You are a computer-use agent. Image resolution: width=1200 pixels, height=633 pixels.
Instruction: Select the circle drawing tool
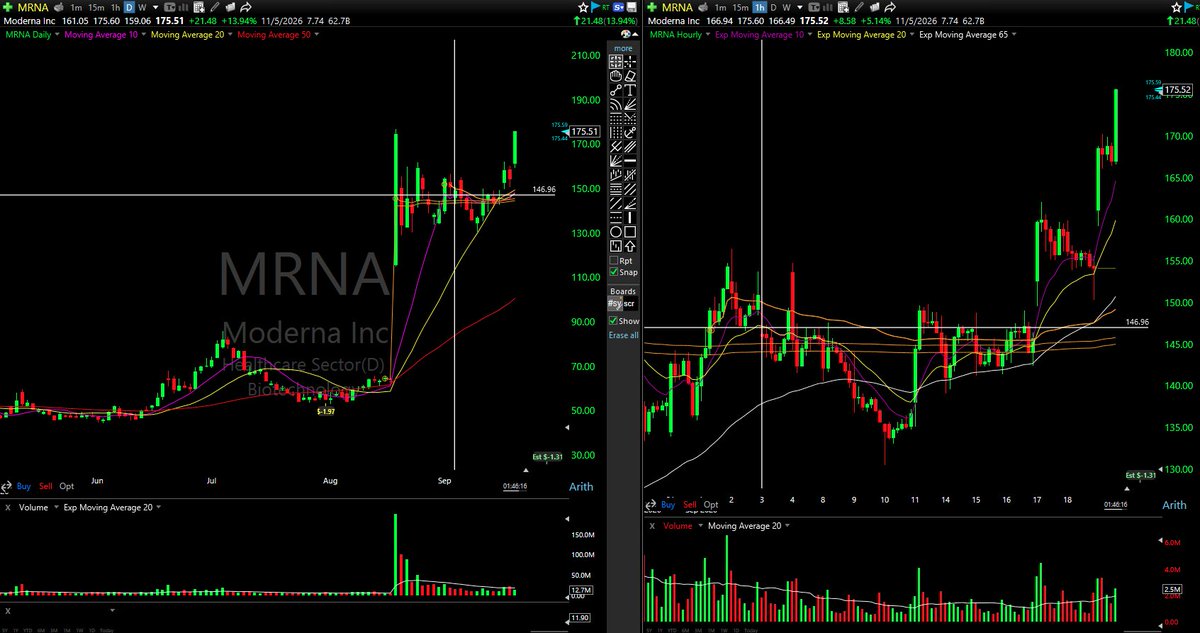coord(615,231)
